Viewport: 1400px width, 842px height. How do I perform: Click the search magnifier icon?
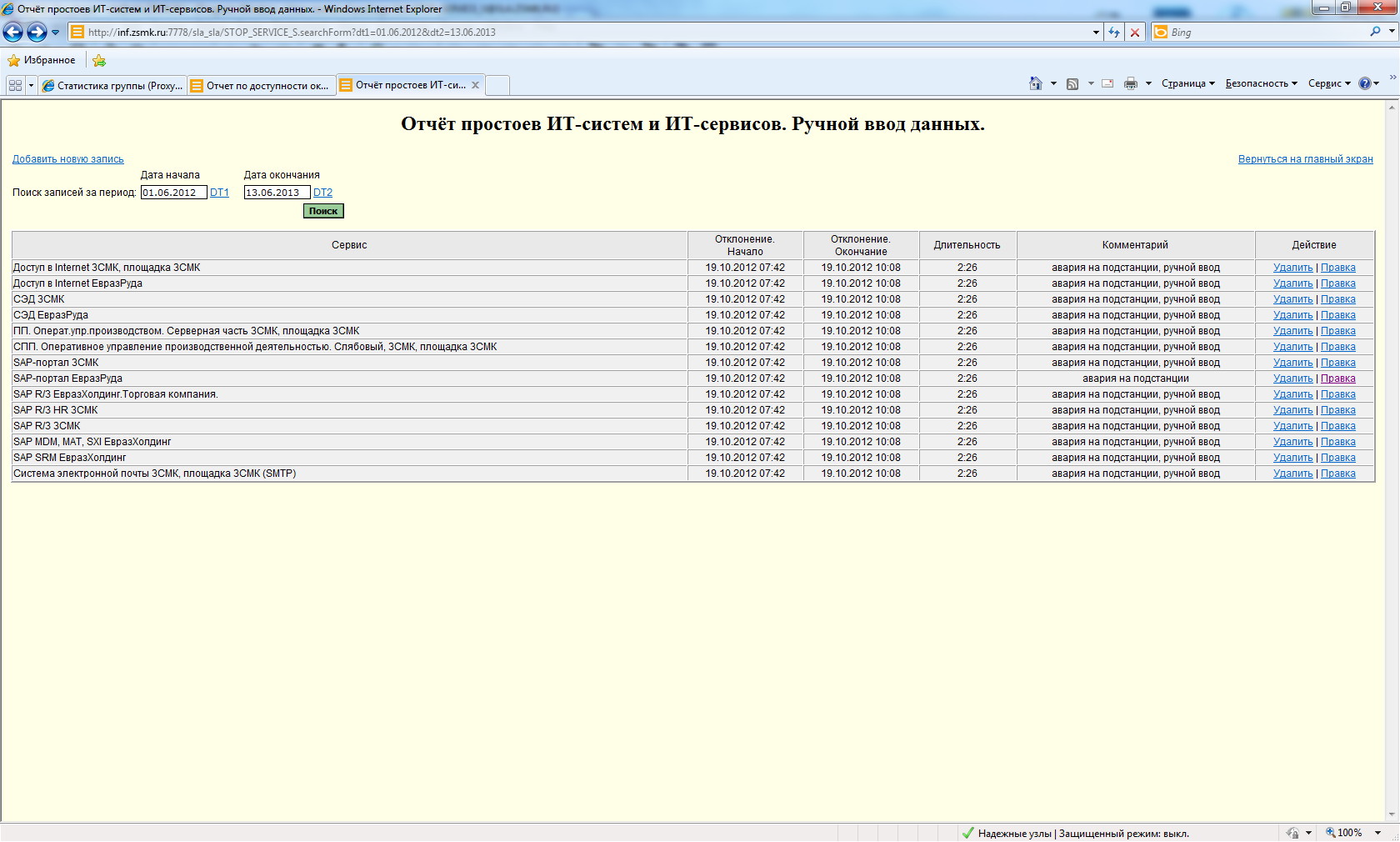[1375, 32]
